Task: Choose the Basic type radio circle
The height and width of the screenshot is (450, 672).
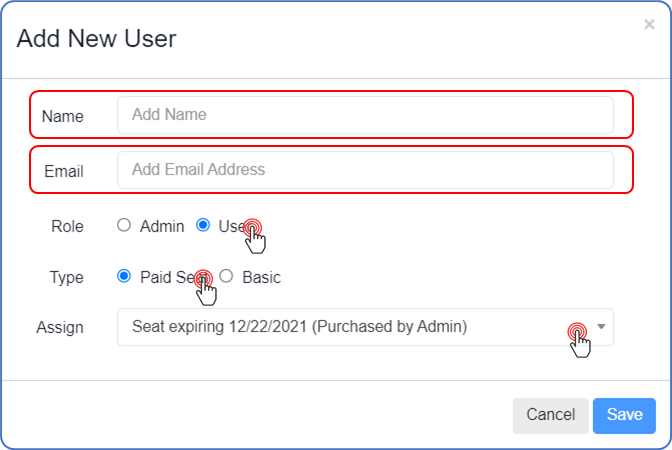Action: (226, 277)
